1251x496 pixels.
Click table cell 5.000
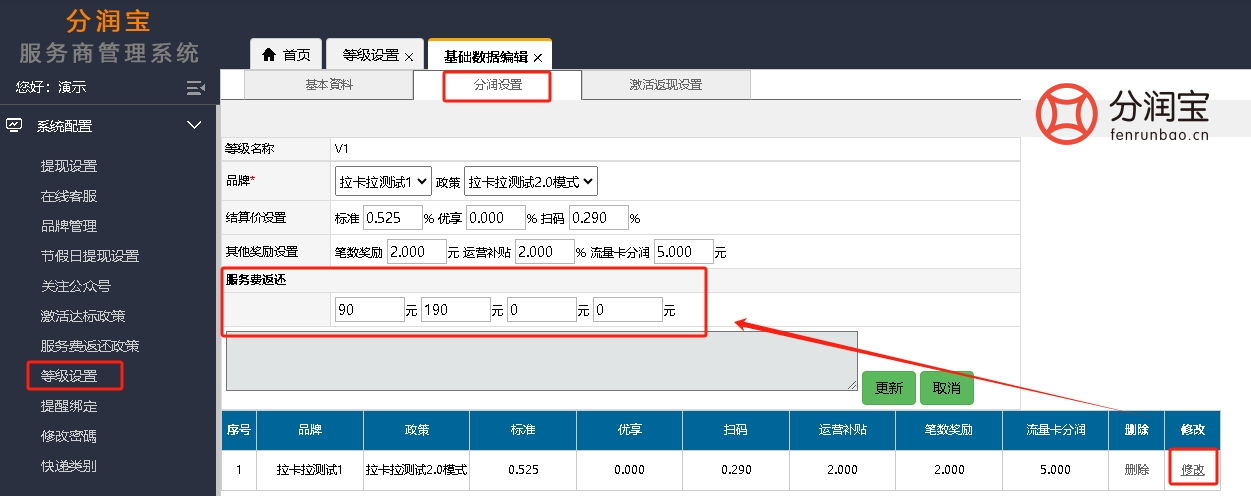[x=1056, y=470]
